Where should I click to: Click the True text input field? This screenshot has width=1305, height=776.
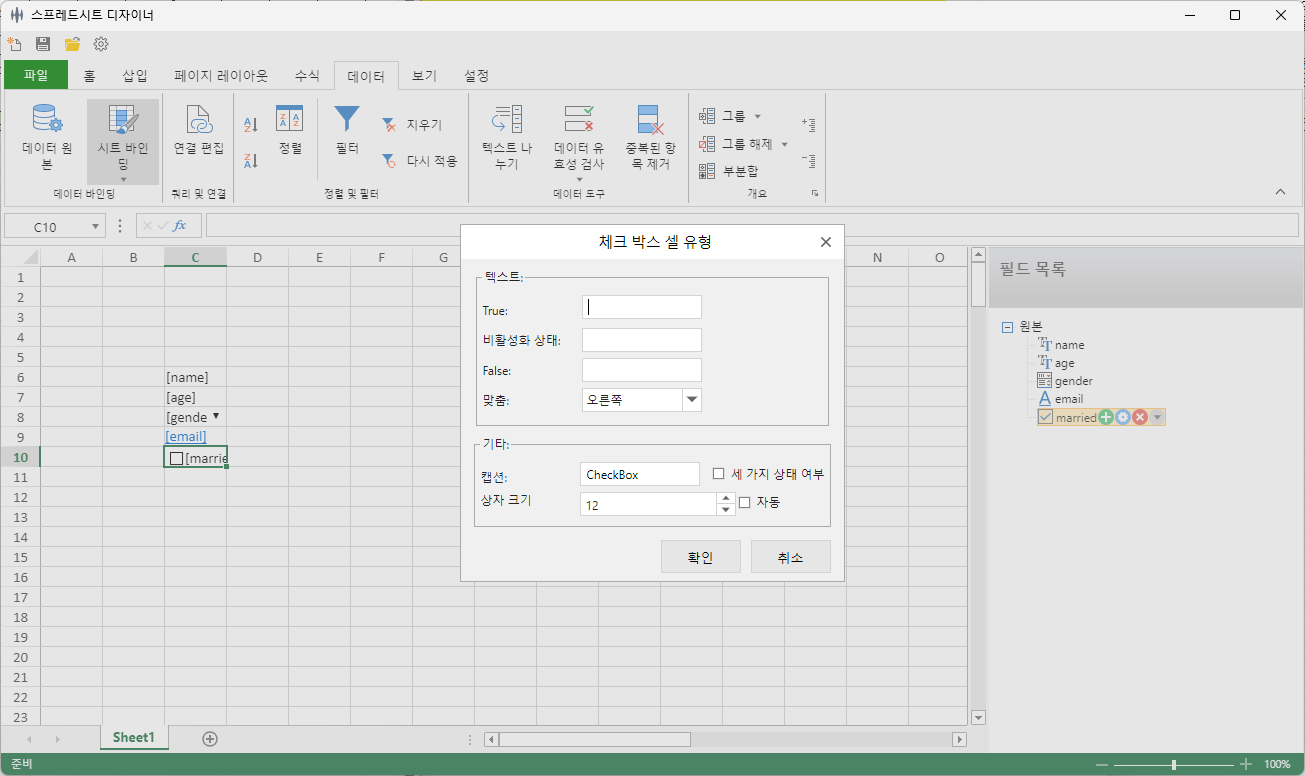(642, 307)
